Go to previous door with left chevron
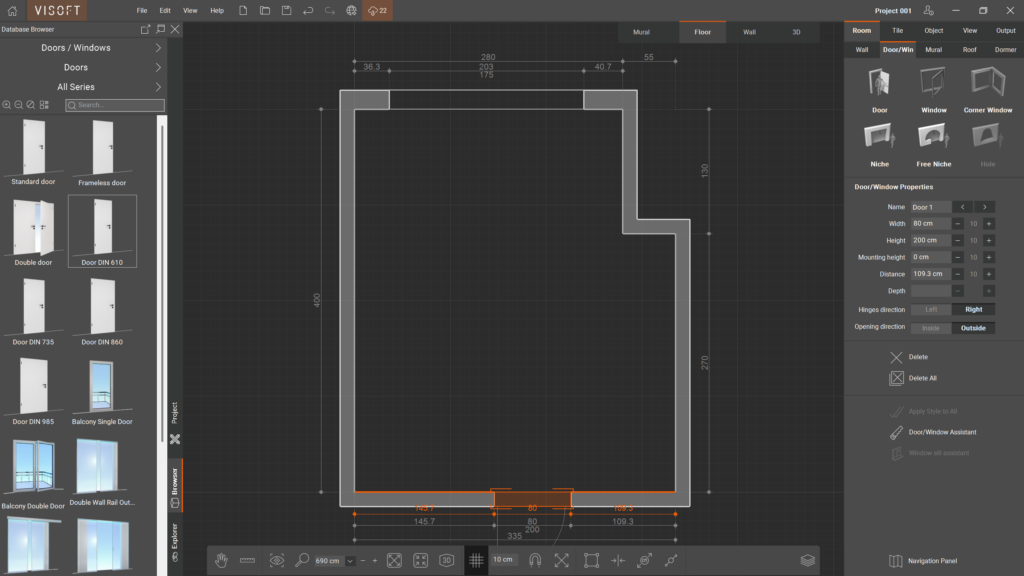1024x576 pixels. [963, 207]
